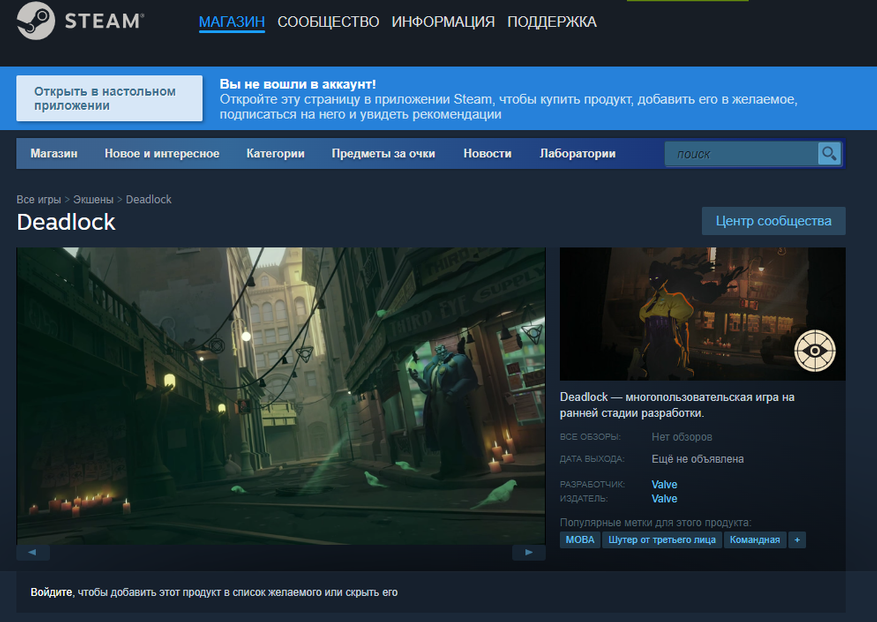Follow the Все игры breadcrumb

click(x=39, y=200)
